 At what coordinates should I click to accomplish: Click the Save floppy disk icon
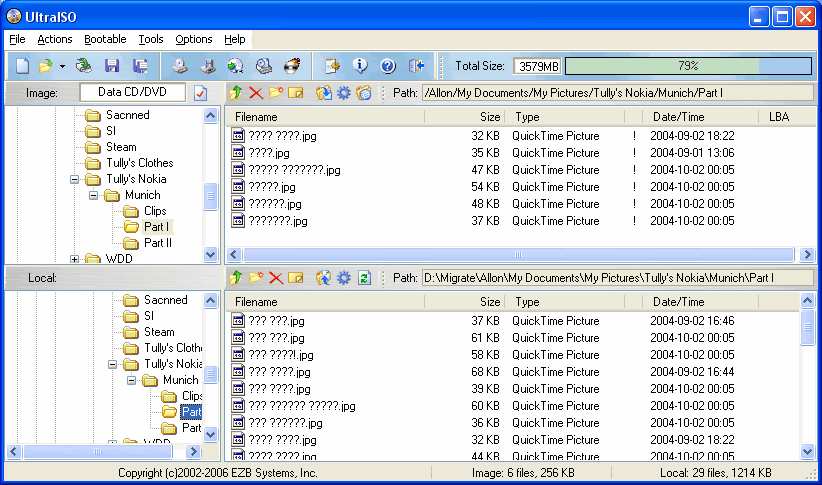(x=112, y=66)
